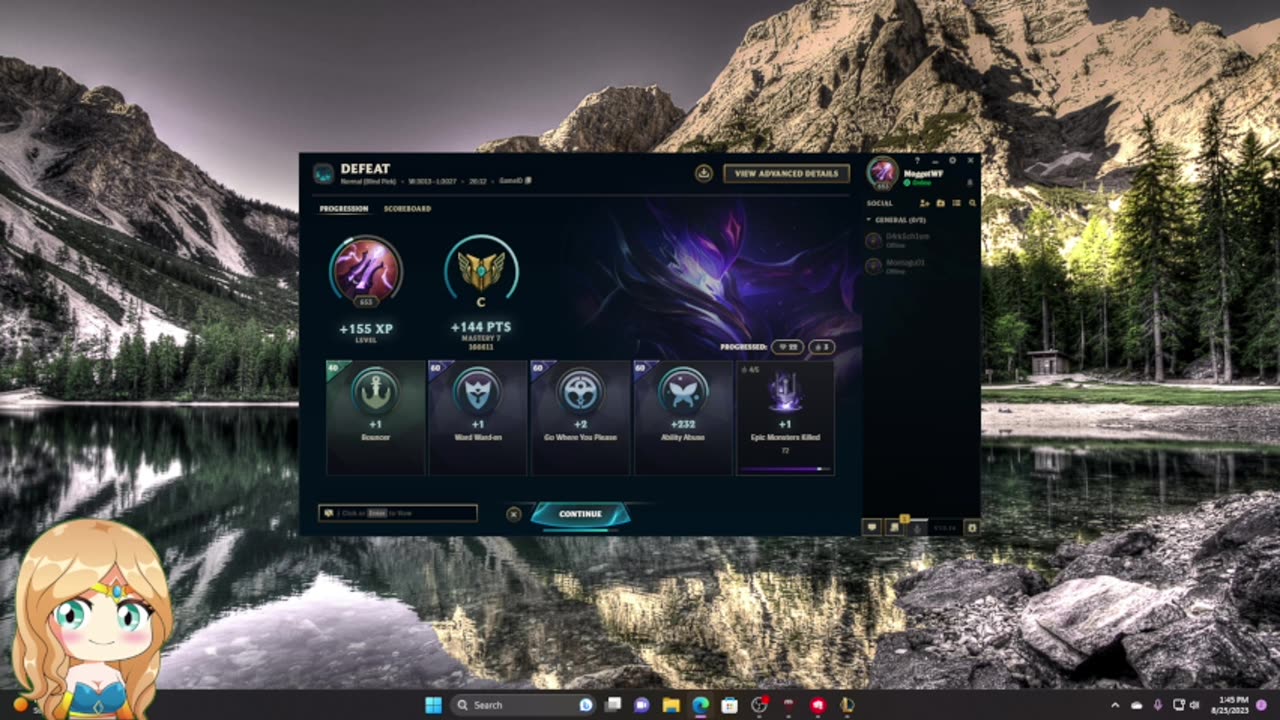
Task: Click the new folder icon in Social
Action: (x=941, y=203)
